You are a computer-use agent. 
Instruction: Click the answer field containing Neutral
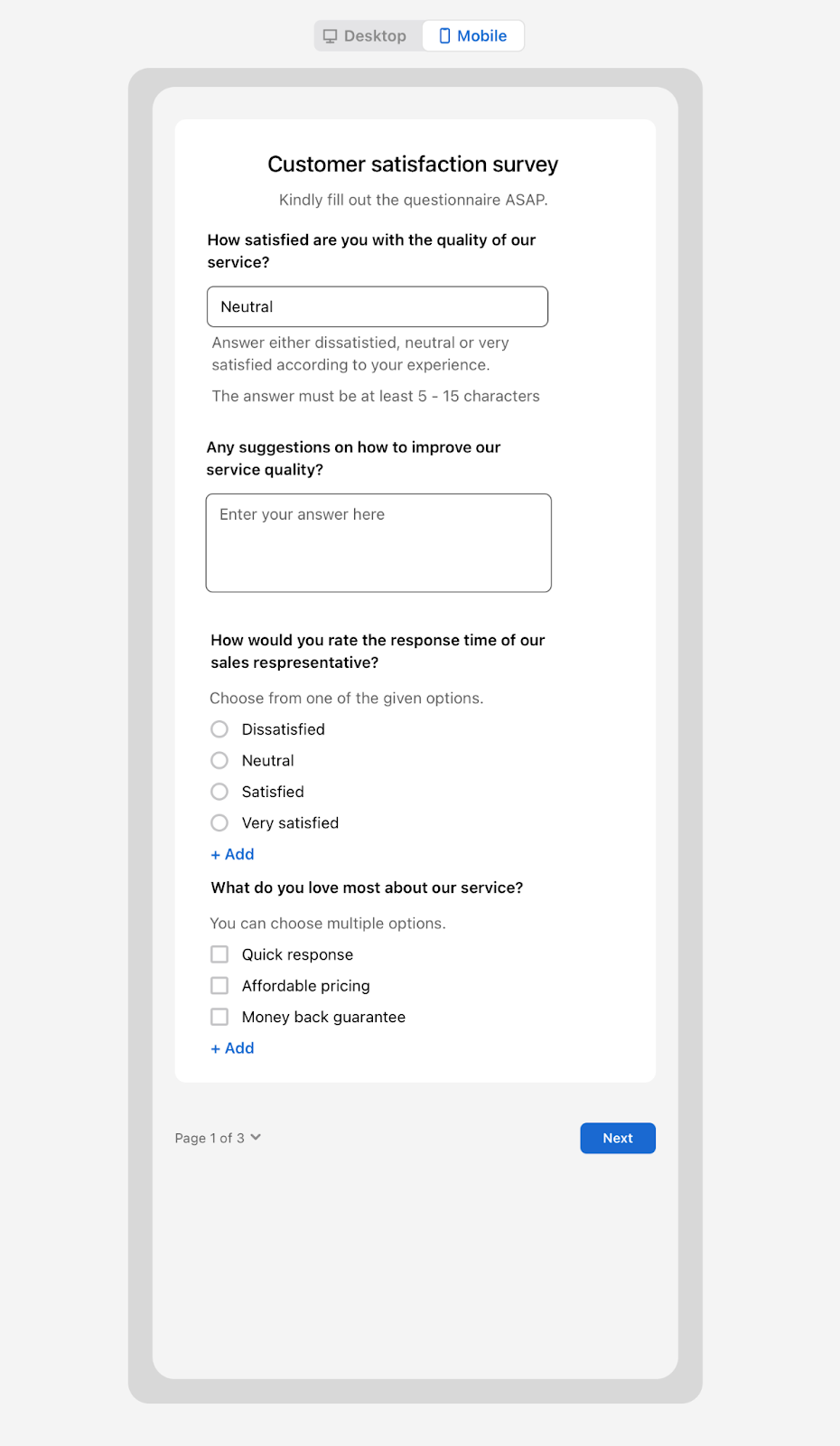pyautogui.click(x=378, y=306)
